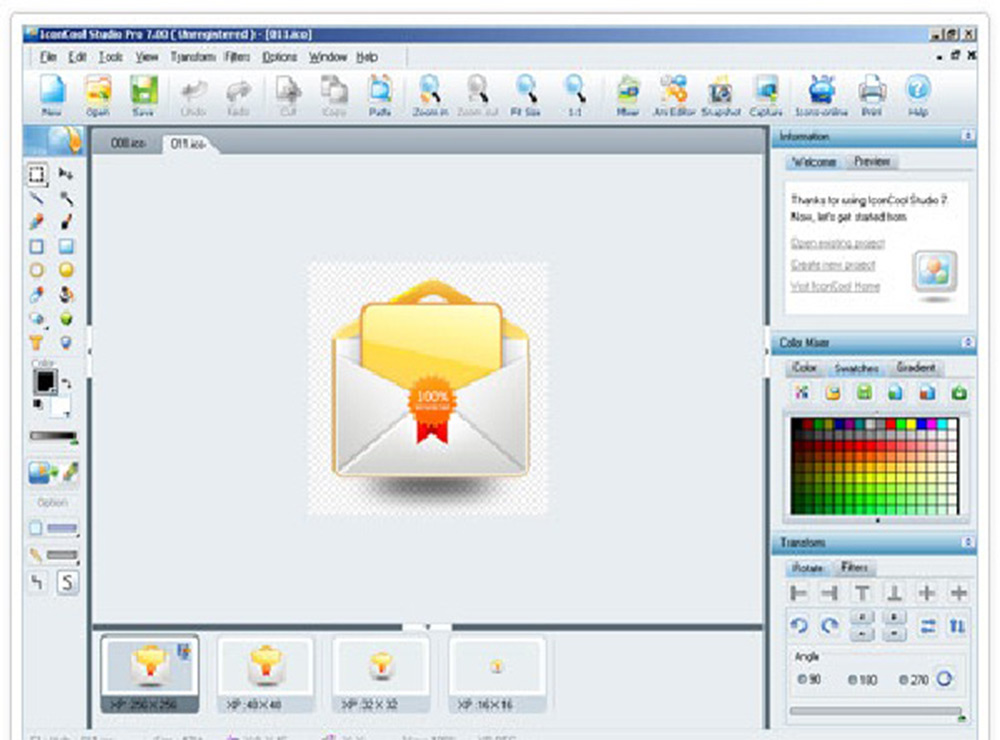Switch to the Gradient tab
The height and width of the screenshot is (740, 1000).
coord(916,367)
